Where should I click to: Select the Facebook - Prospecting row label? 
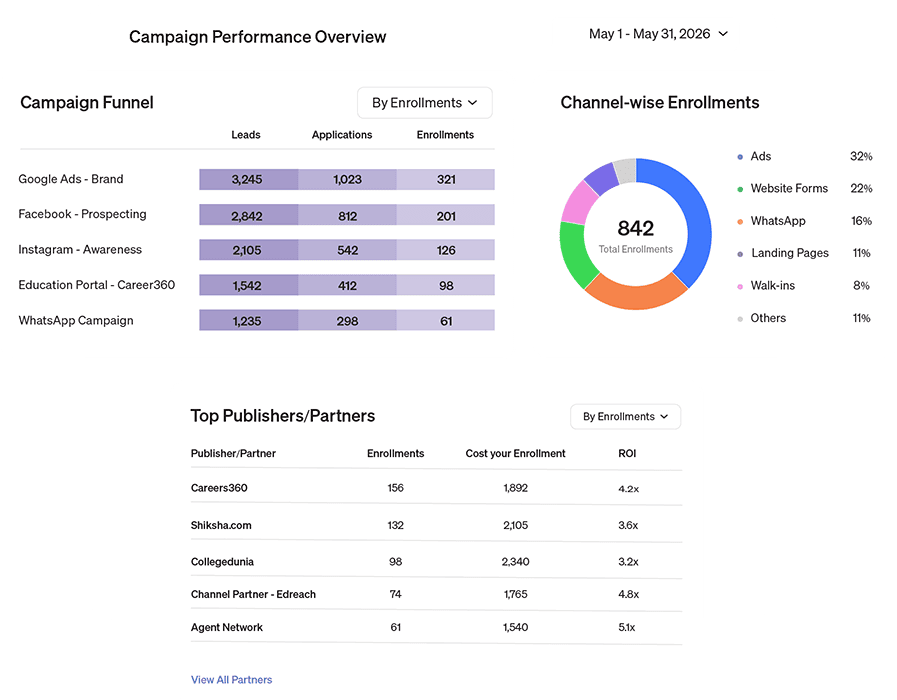(x=82, y=214)
